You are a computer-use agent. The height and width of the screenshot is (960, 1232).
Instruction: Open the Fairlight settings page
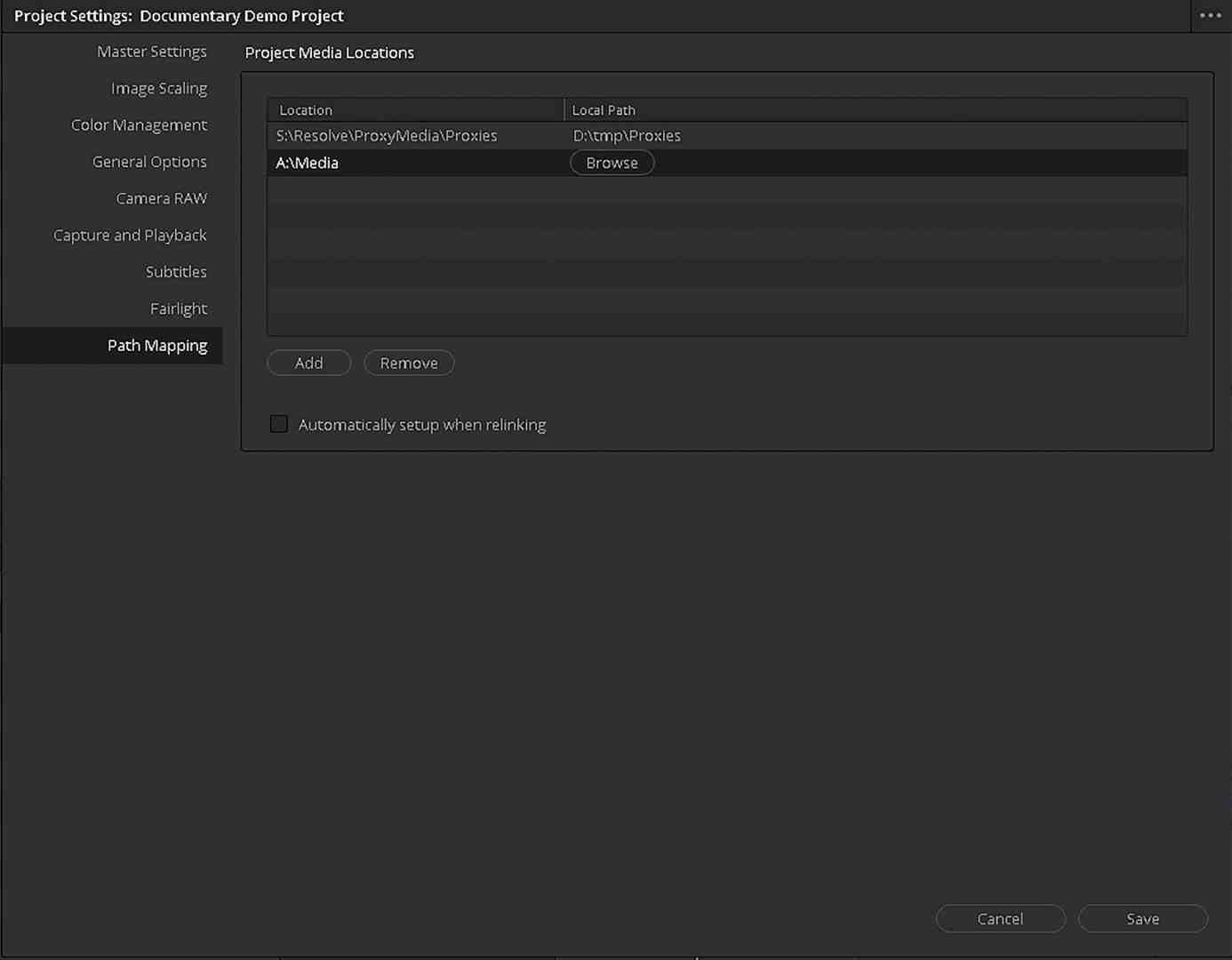[178, 308]
